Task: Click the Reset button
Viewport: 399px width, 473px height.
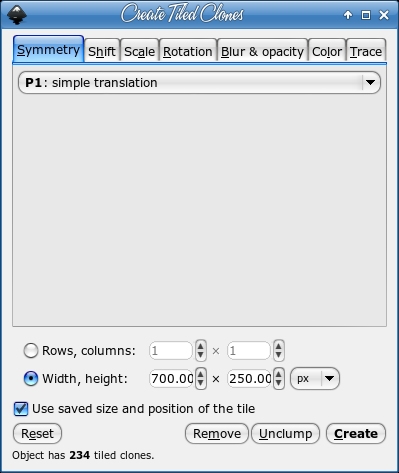Action: [37, 434]
